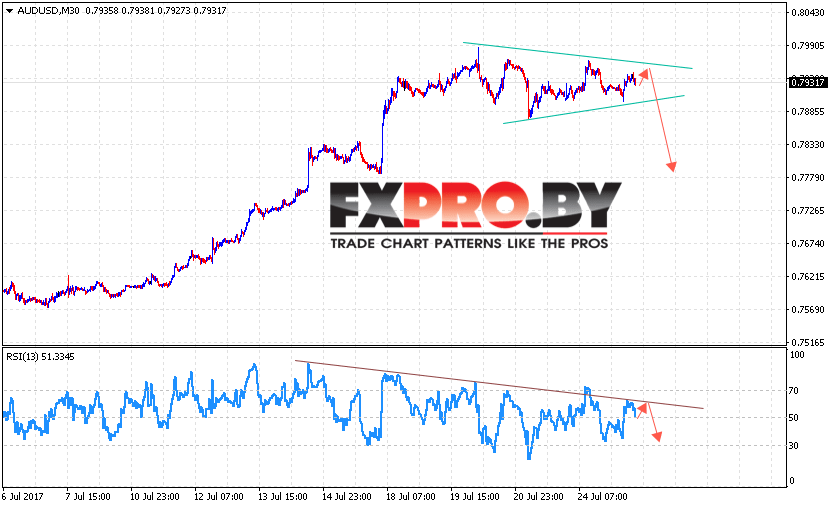Select the 0.79905 price axis label
This screenshot has width=829, height=508.
coord(808,45)
